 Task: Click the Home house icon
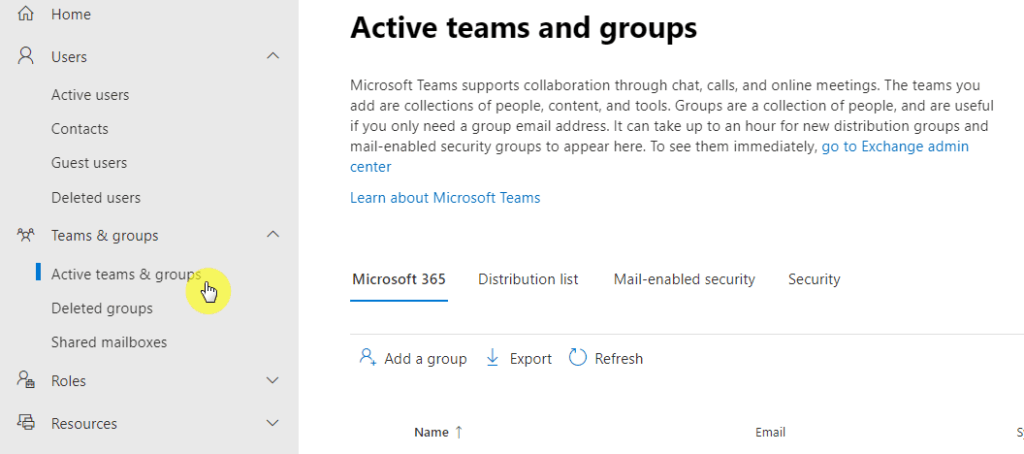pyautogui.click(x=25, y=14)
